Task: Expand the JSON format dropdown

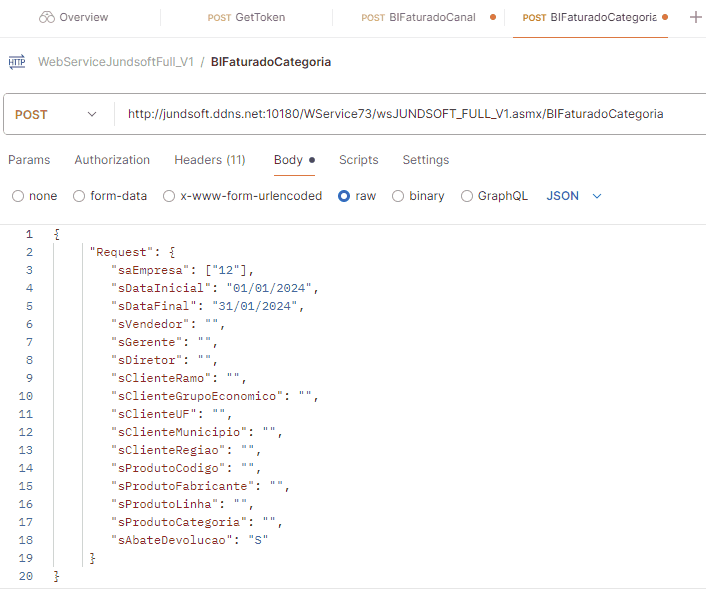Action: [x=574, y=196]
